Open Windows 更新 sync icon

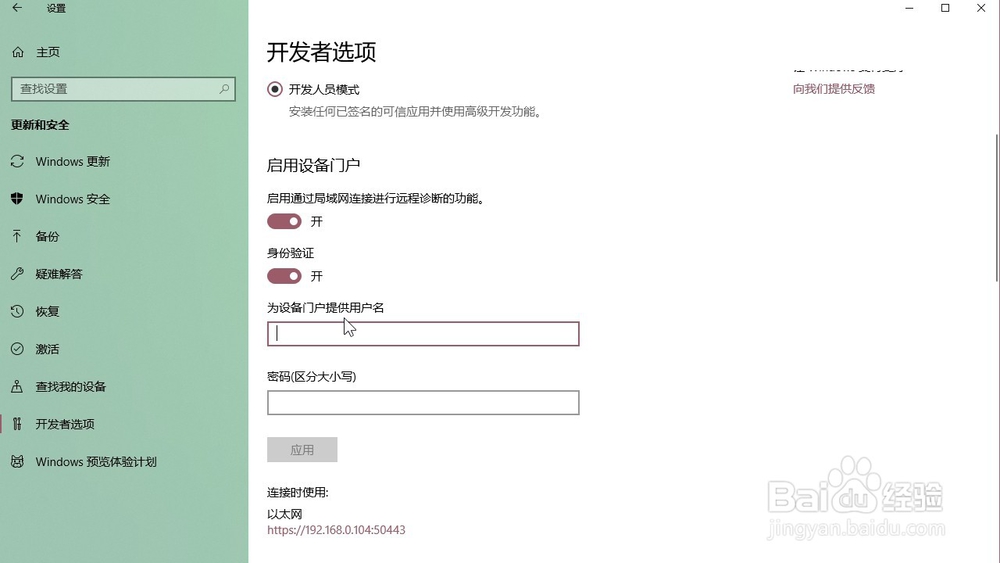tap(17, 162)
